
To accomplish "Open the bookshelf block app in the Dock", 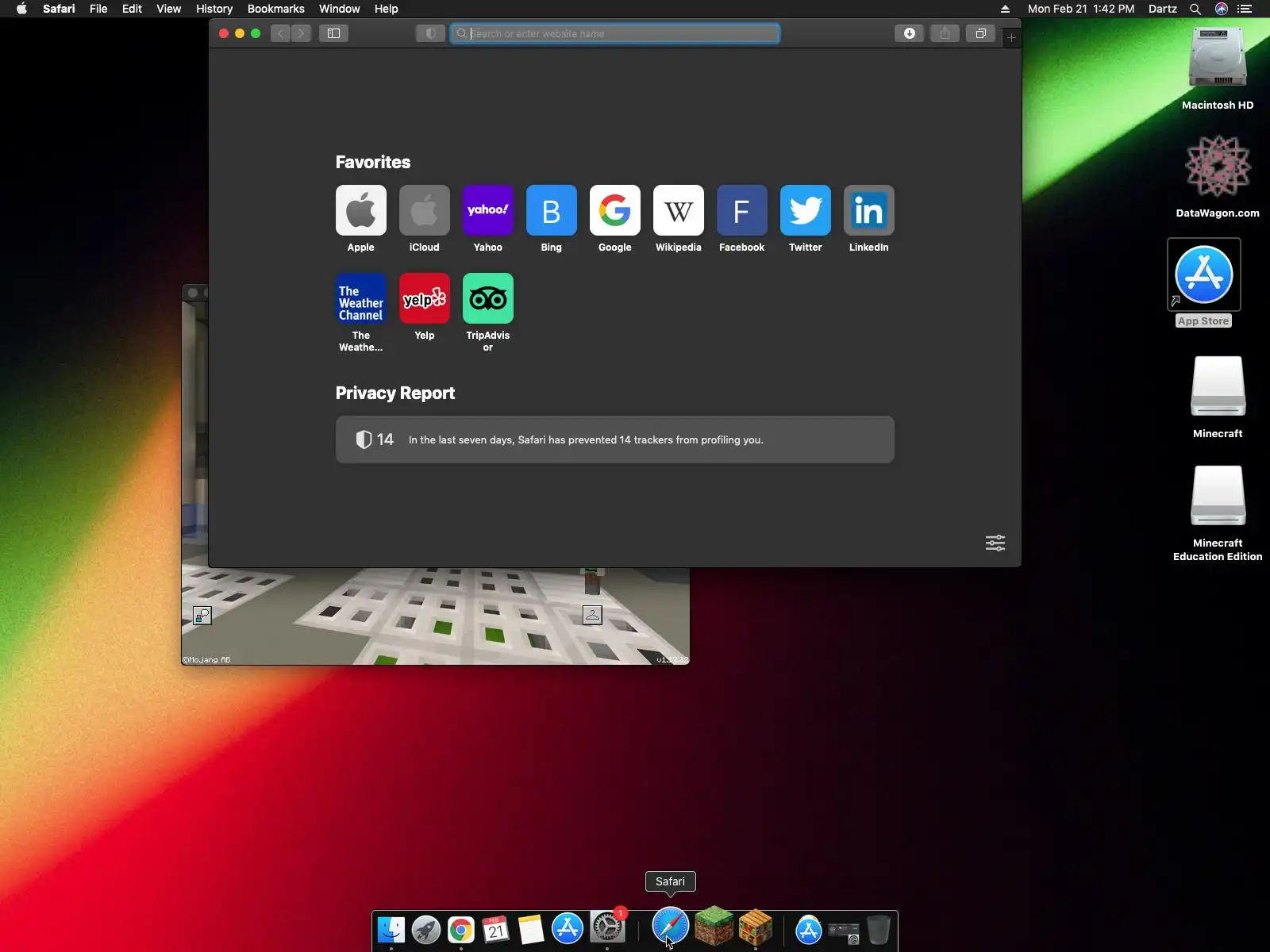I will click(756, 927).
